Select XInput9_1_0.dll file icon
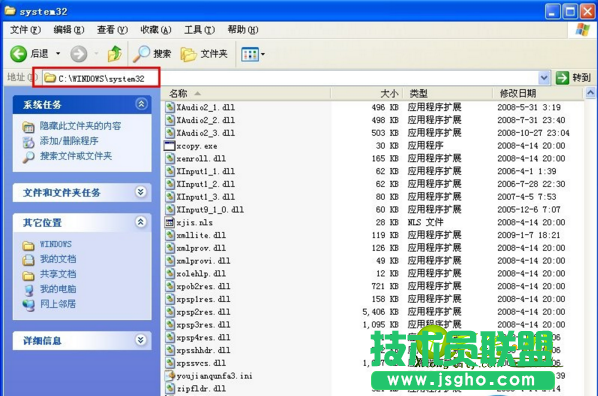Image resolution: width=598 pixels, height=396 pixels. (170, 209)
